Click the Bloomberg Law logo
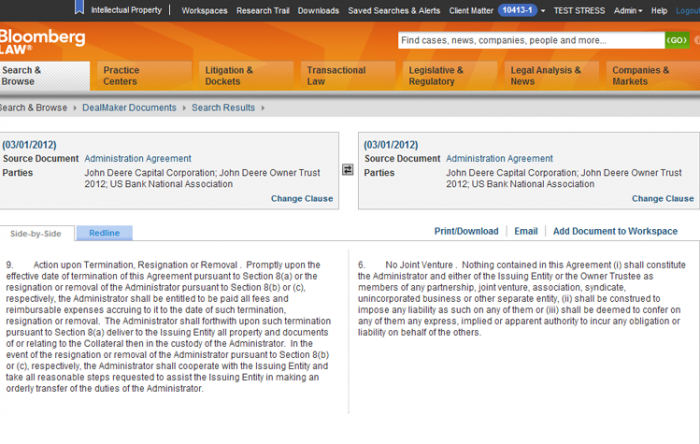700x444 pixels. (28, 41)
